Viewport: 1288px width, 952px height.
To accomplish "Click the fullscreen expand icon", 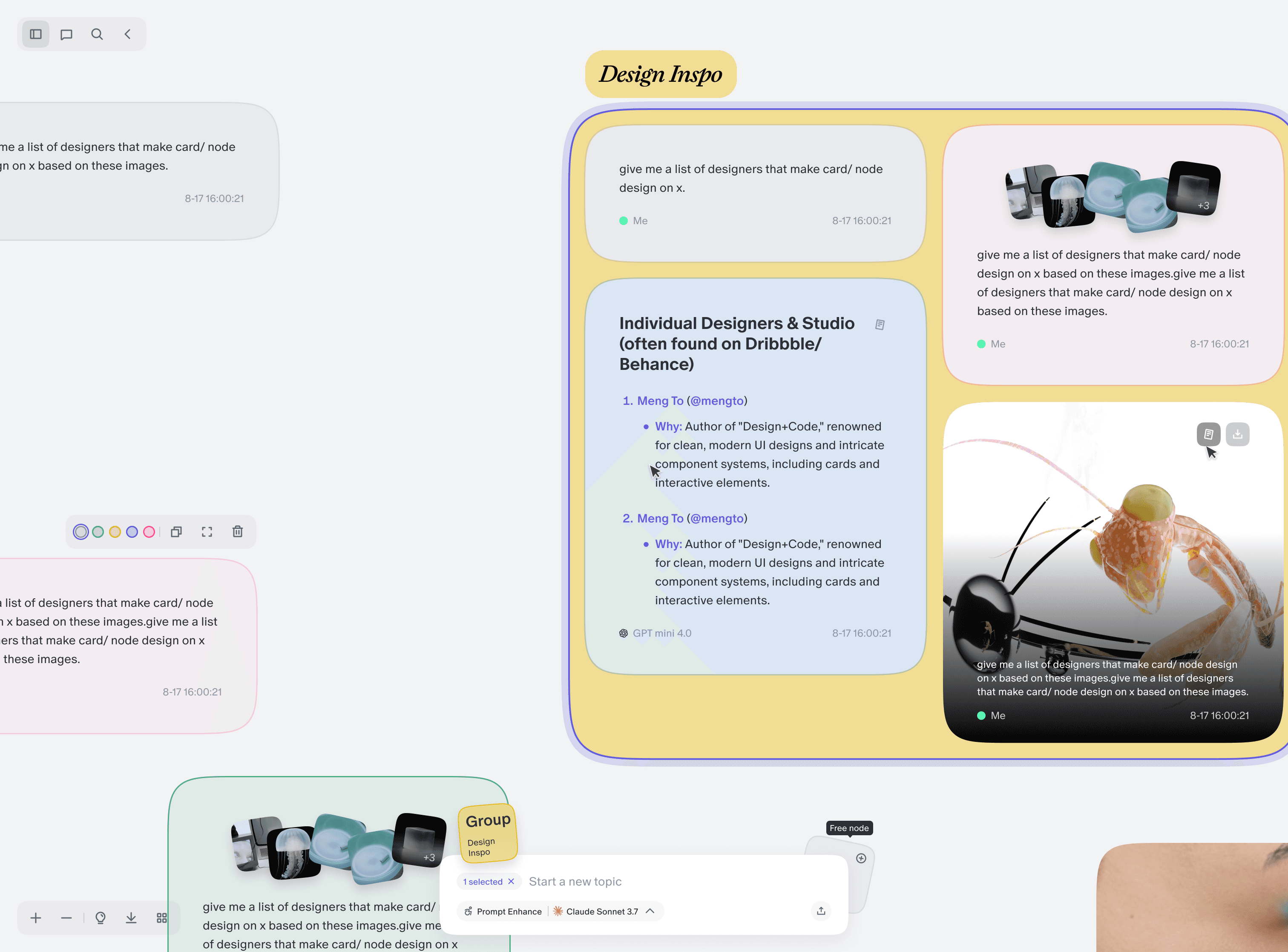I will pos(207,531).
